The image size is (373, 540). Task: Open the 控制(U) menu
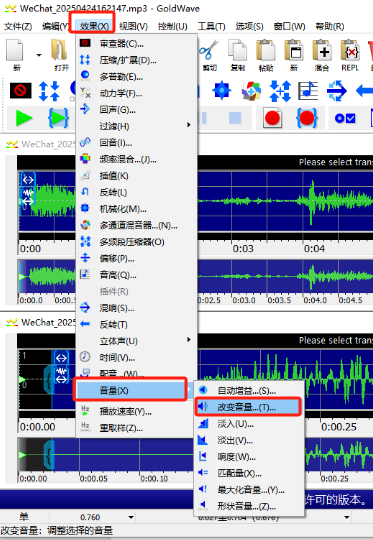173,26
